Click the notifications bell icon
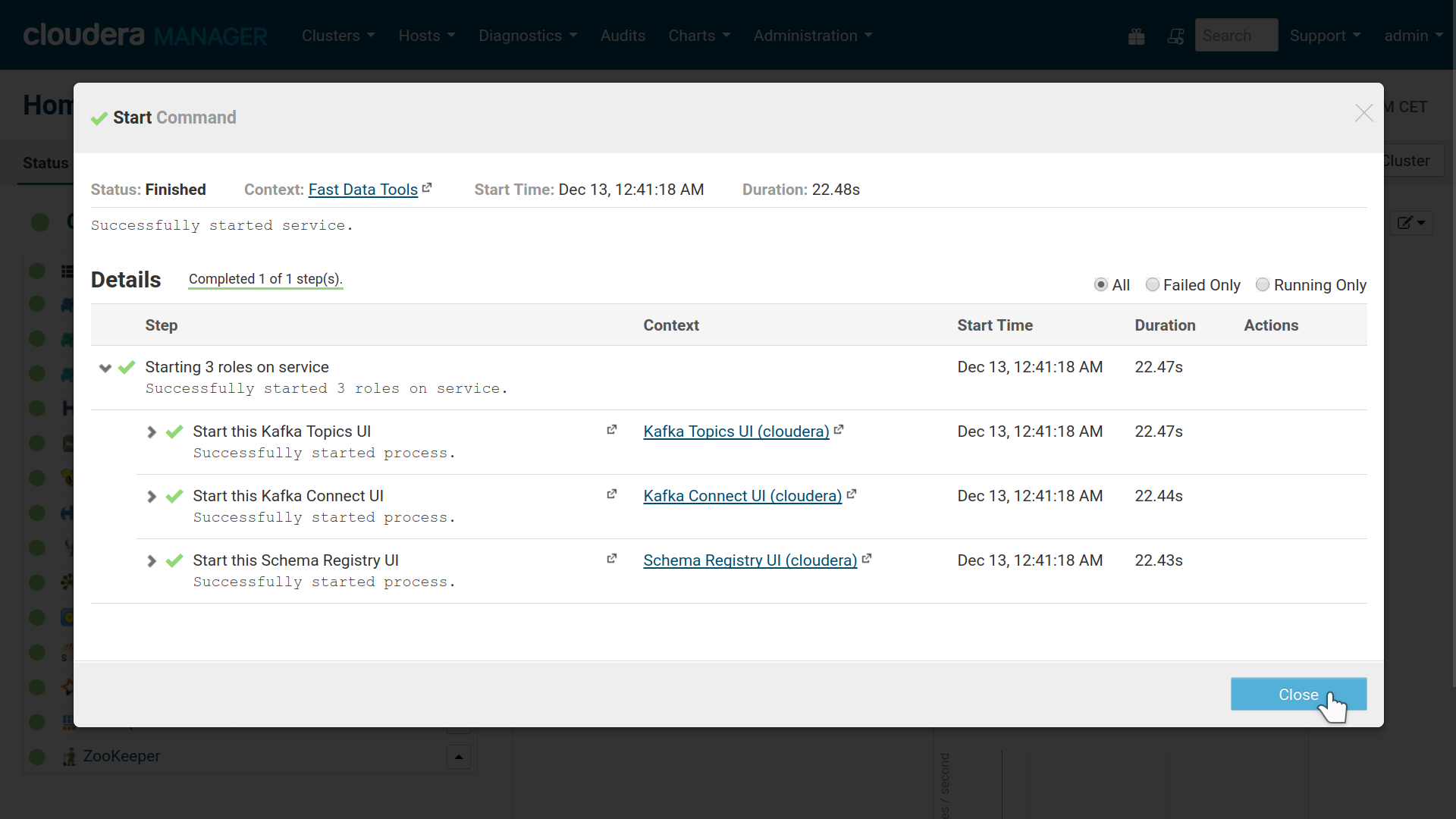 [1175, 35]
